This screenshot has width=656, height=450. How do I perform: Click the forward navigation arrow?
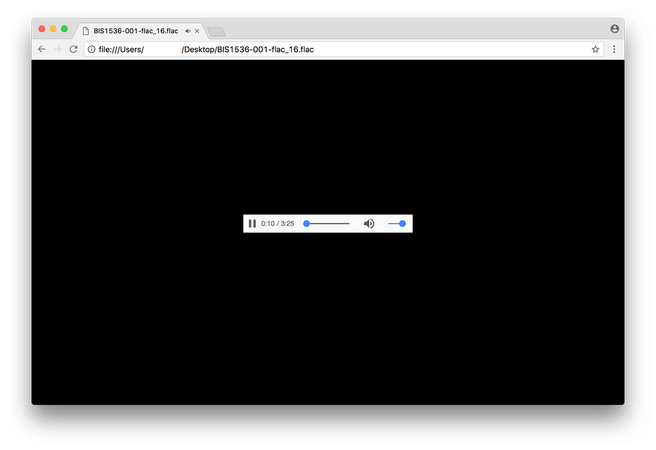click(58, 49)
